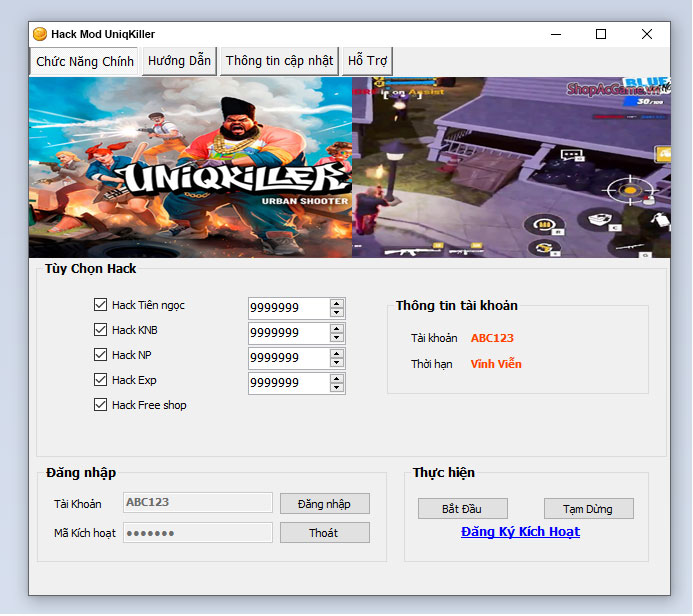Decrease the Hack Tiên ngọc value with down arrow
Screen dimensions: 693x616
pyautogui.click(x=337, y=312)
